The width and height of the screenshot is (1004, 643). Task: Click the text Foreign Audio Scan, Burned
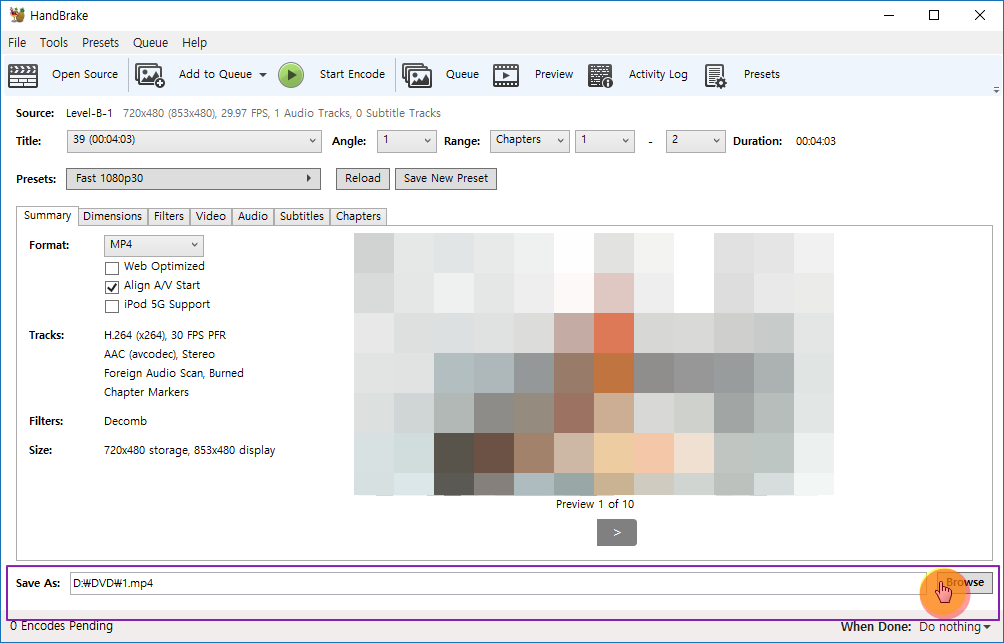[174, 373]
